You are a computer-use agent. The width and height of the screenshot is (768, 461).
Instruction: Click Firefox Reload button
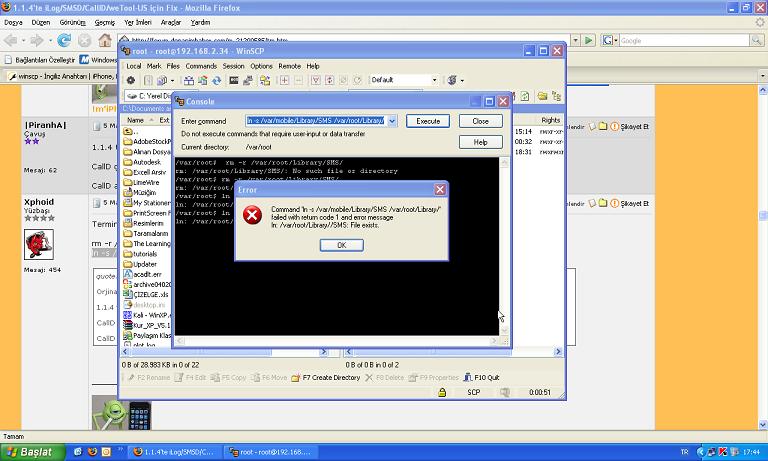(x=64, y=40)
